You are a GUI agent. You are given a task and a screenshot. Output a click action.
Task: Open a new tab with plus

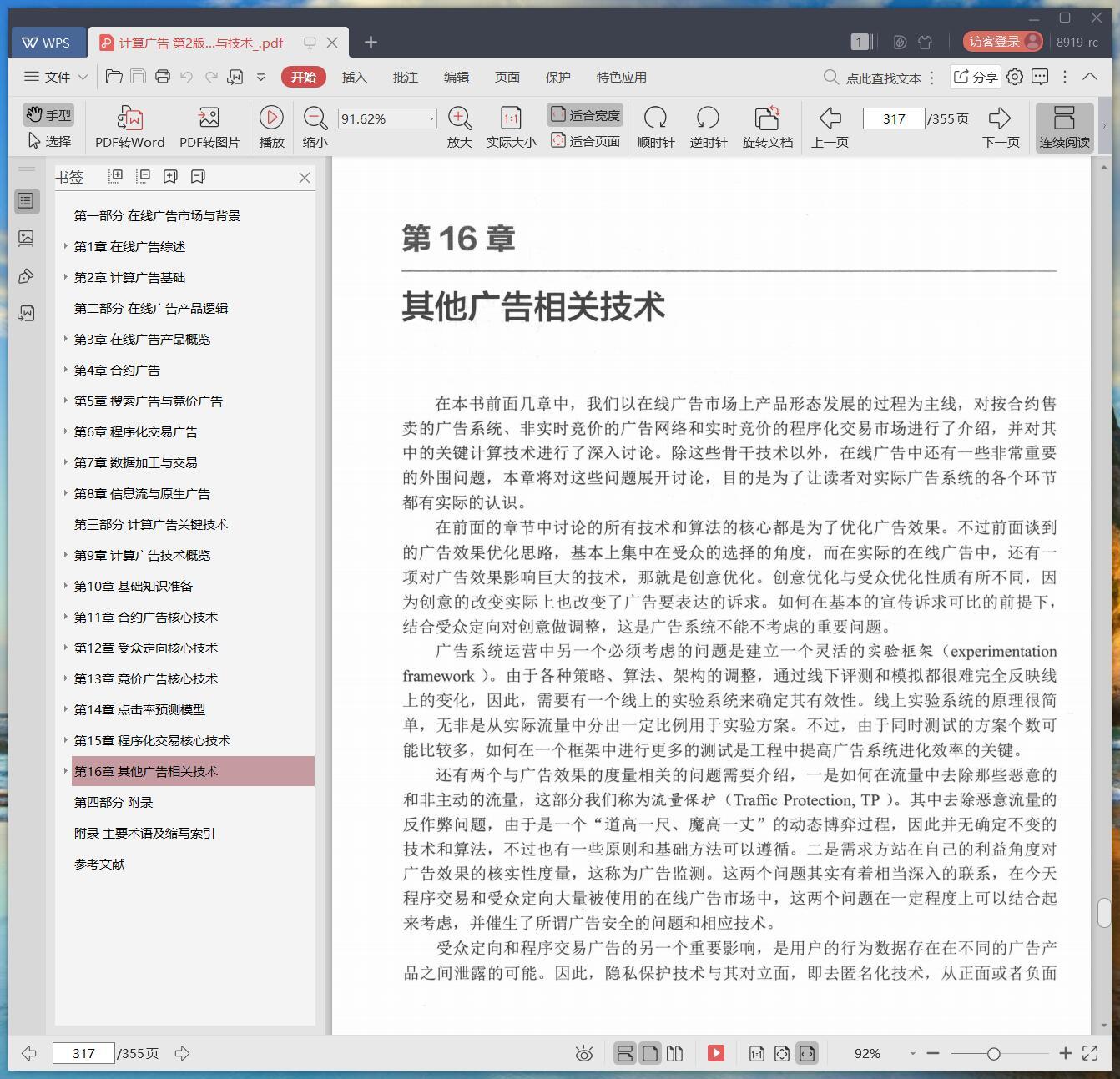coord(371,42)
